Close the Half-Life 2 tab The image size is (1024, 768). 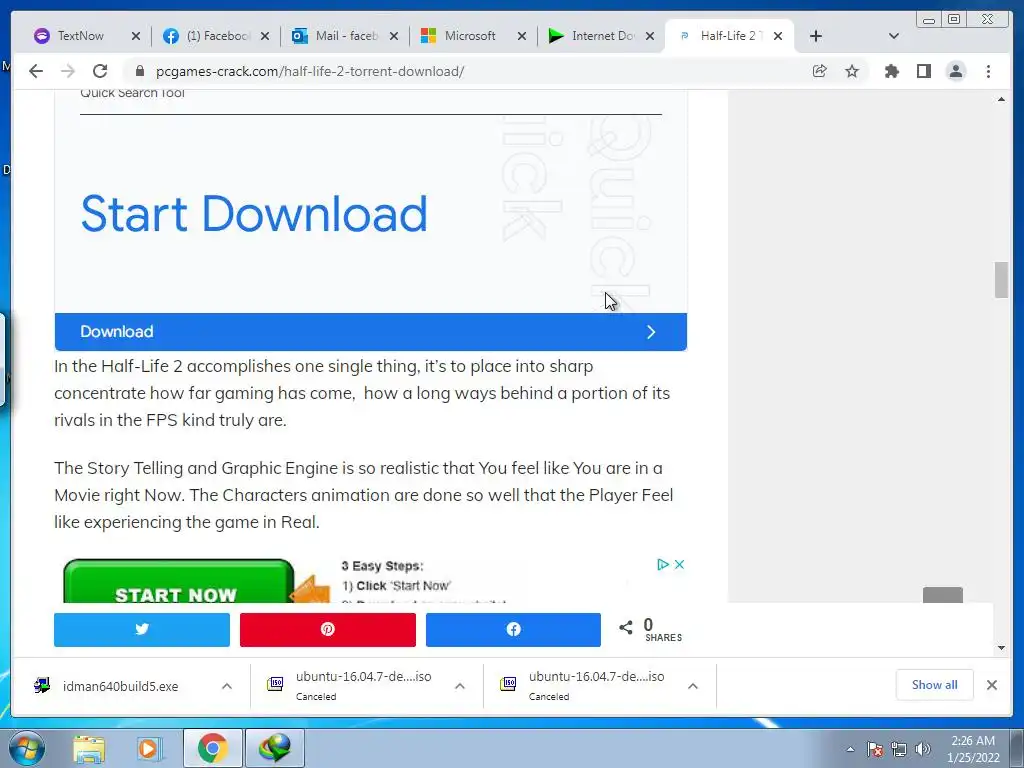(778, 36)
